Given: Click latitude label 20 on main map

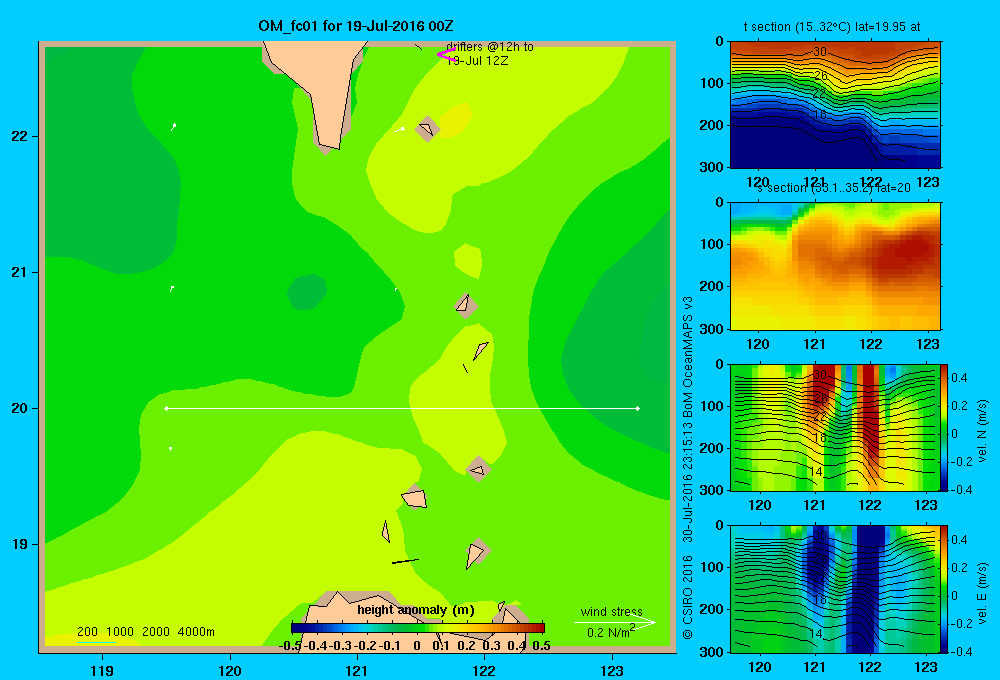Looking at the screenshot, I should (20, 408).
